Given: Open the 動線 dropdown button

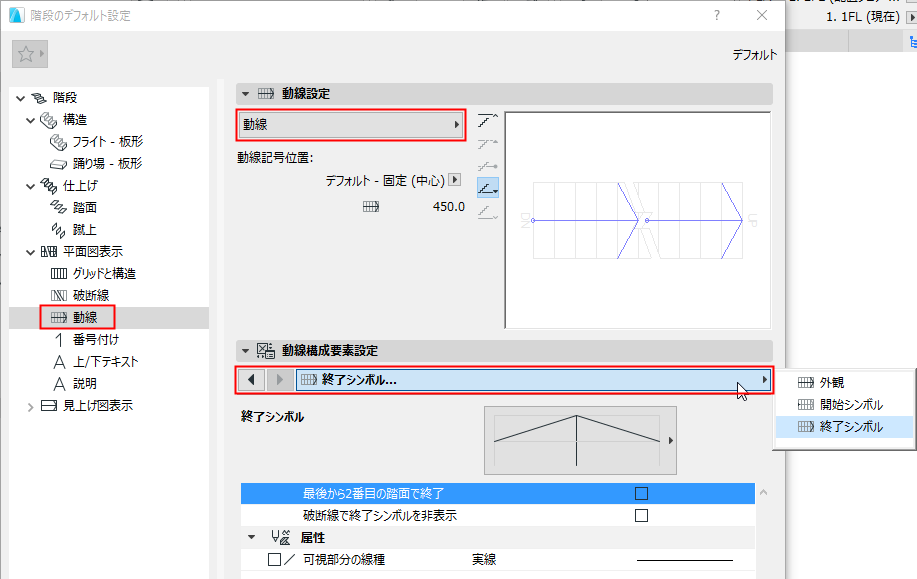Looking at the screenshot, I should [351, 125].
